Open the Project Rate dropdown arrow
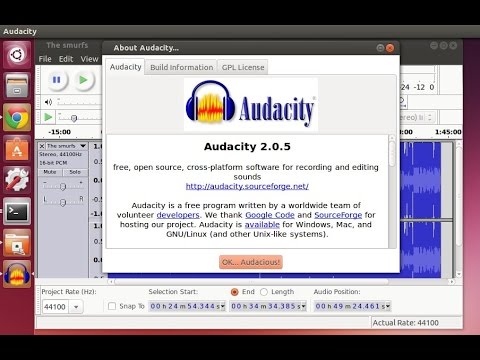The height and width of the screenshot is (360, 480). tap(76, 307)
